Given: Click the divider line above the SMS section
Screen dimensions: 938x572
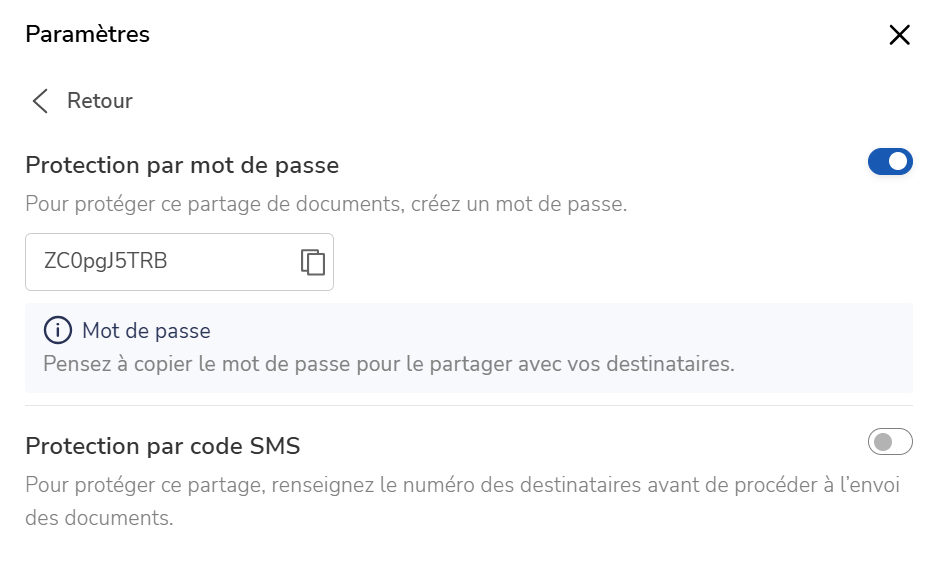Looking at the screenshot, I should pyautogui.click(x=469, y=406).
